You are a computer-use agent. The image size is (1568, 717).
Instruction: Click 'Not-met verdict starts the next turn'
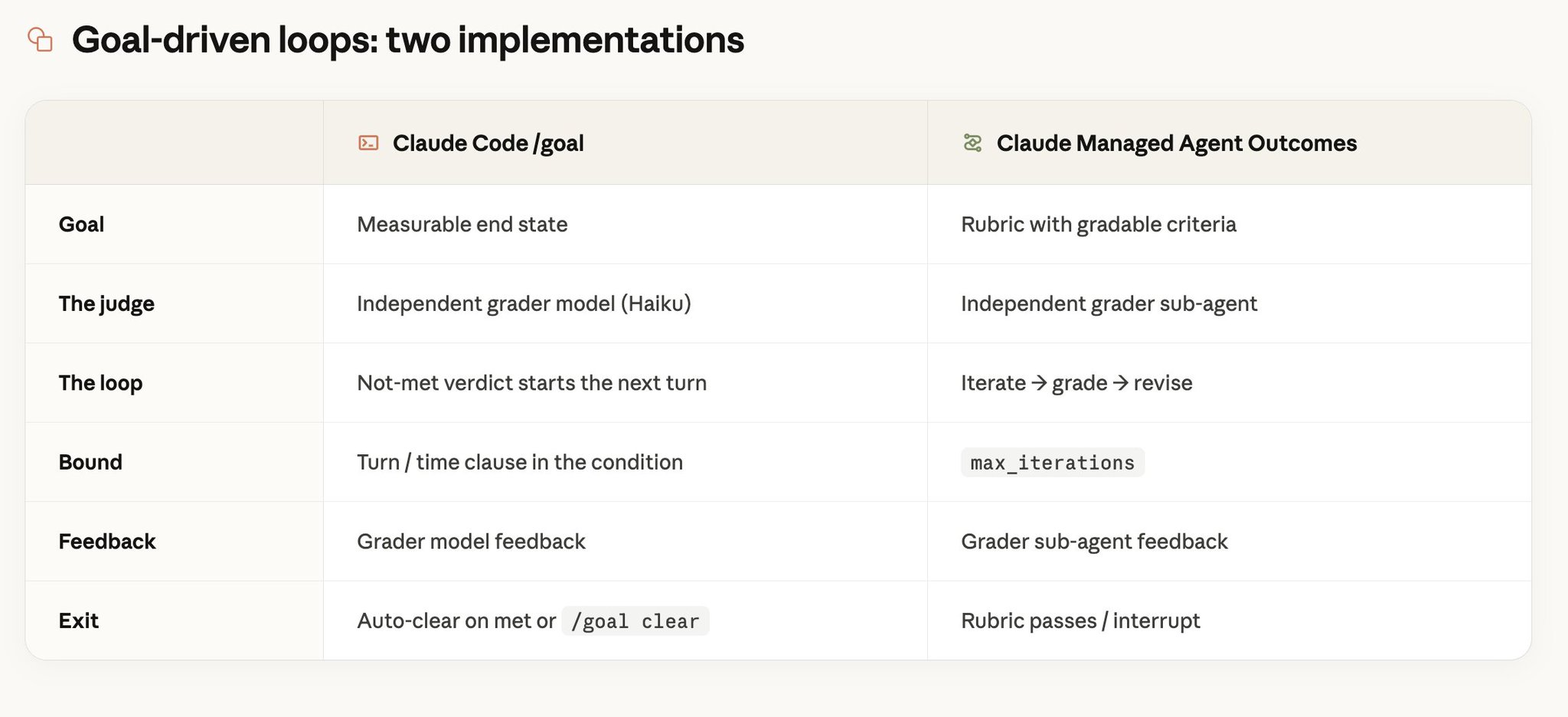click(x=531, y=383)
